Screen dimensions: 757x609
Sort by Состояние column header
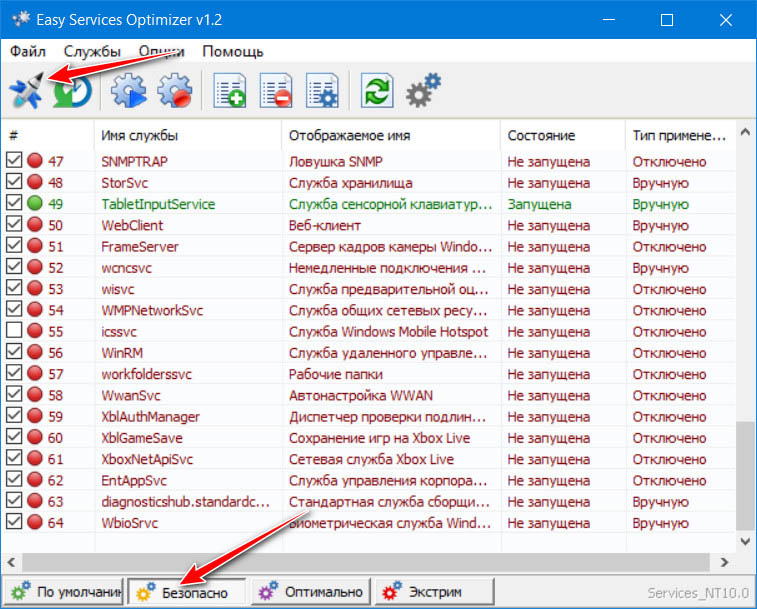click(x=563, y=135)
